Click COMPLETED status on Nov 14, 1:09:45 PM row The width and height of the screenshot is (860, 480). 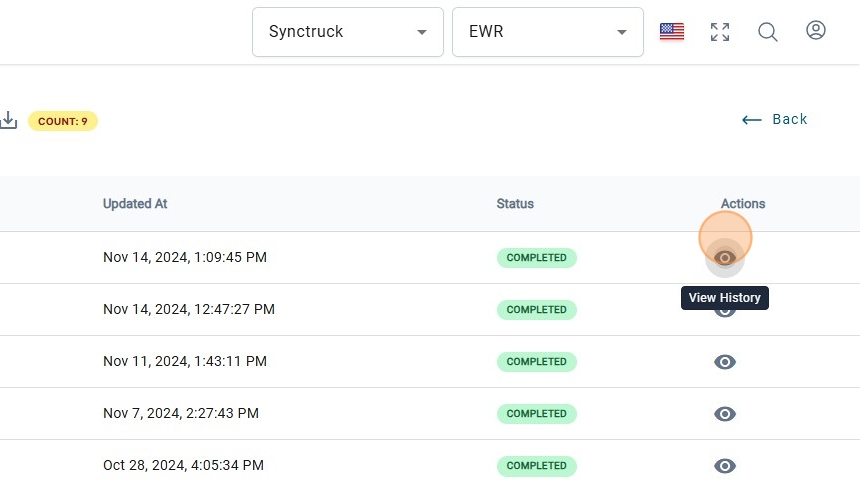(537, 258)
